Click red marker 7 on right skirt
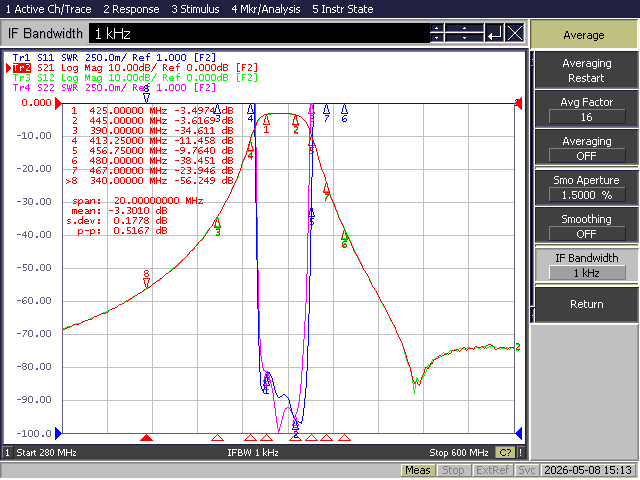 (327, 191)
